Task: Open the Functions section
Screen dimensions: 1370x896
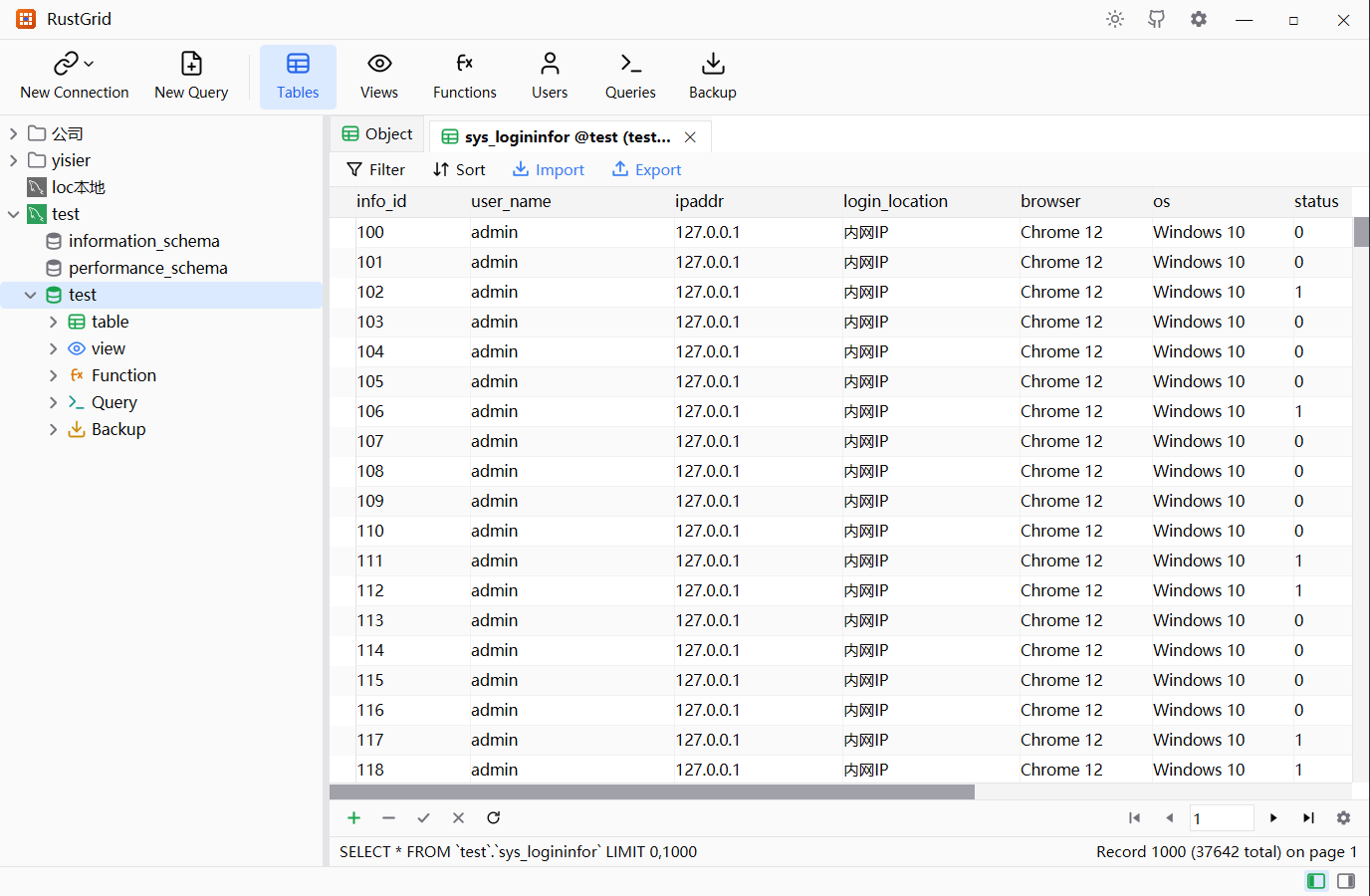Action: pos(464,77)
